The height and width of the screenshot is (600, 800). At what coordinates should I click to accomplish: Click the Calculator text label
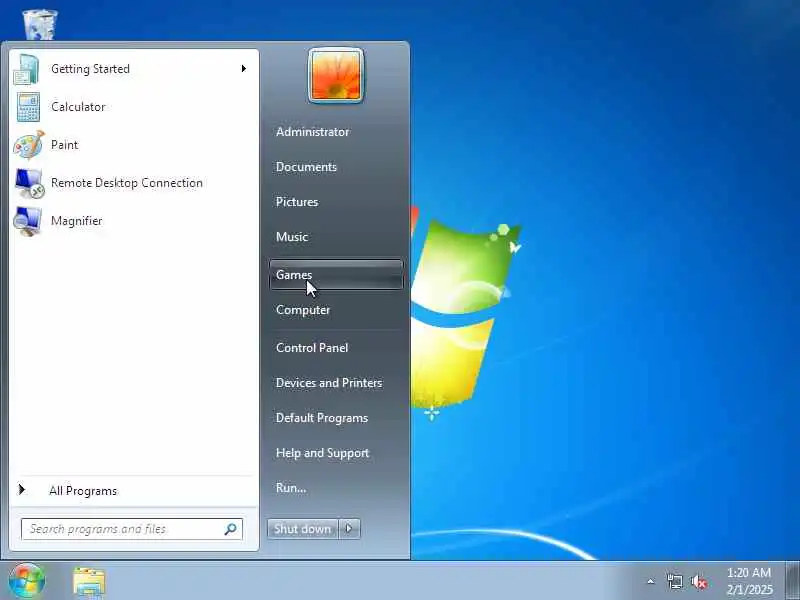[x=78, y=107]
